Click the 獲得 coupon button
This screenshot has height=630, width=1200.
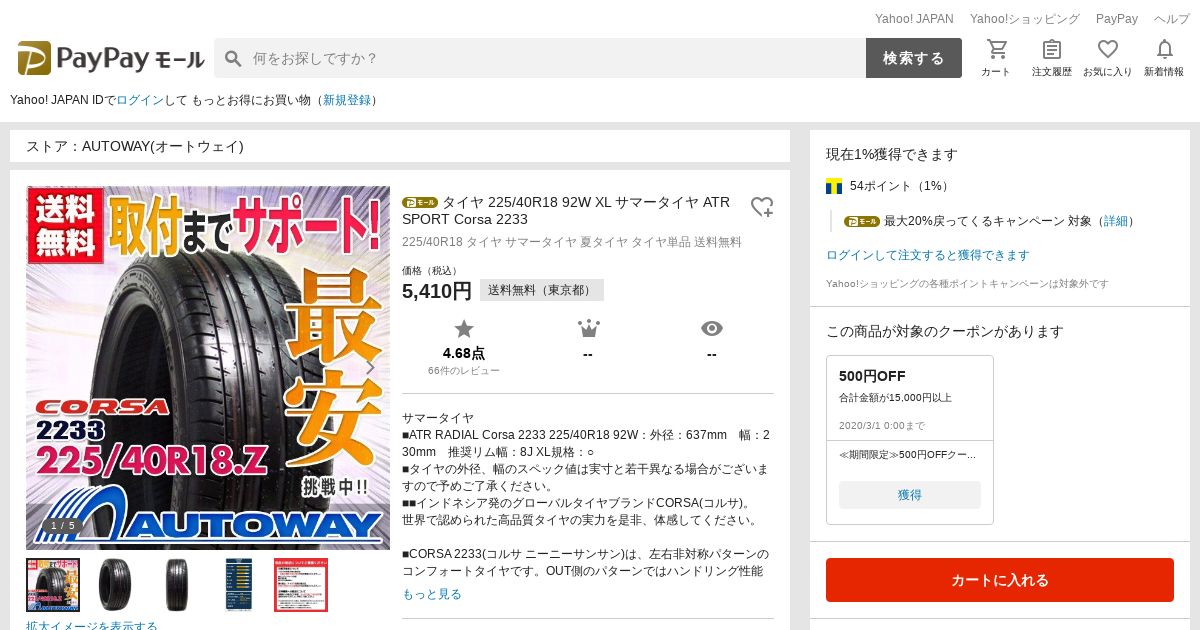tap(910, 495)
